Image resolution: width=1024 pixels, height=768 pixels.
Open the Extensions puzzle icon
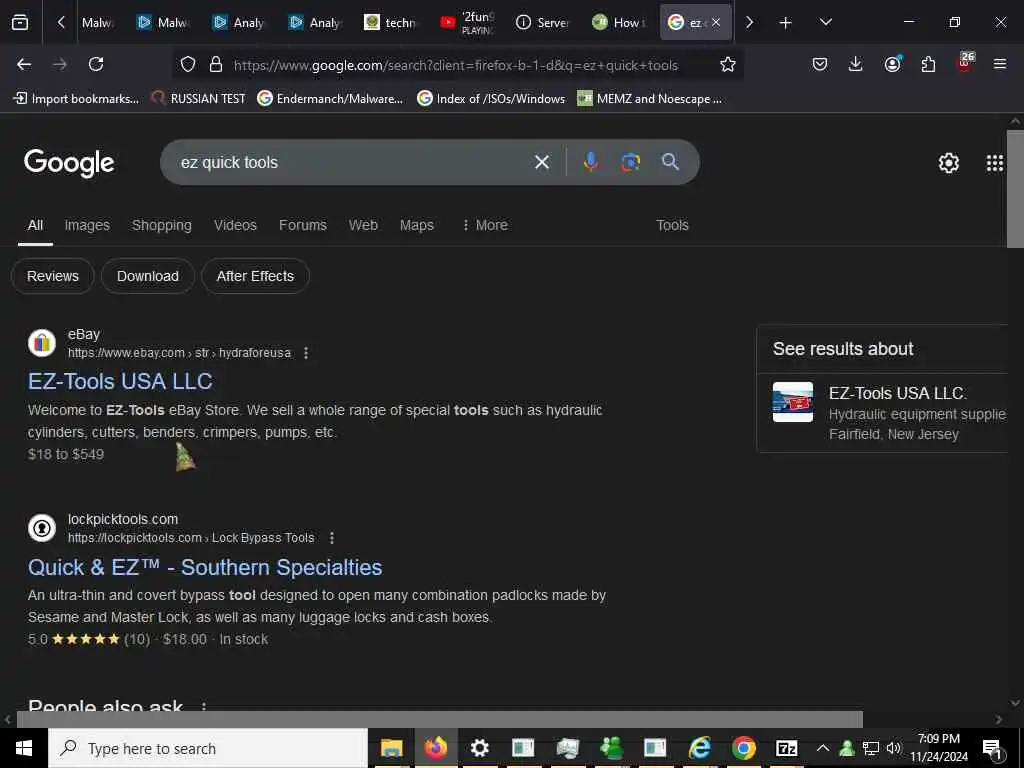coord(928,64)
